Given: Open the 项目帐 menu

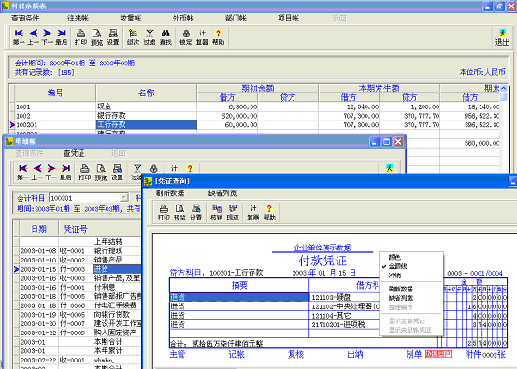Looking at the screenshot, I should [x=289, y=18].
